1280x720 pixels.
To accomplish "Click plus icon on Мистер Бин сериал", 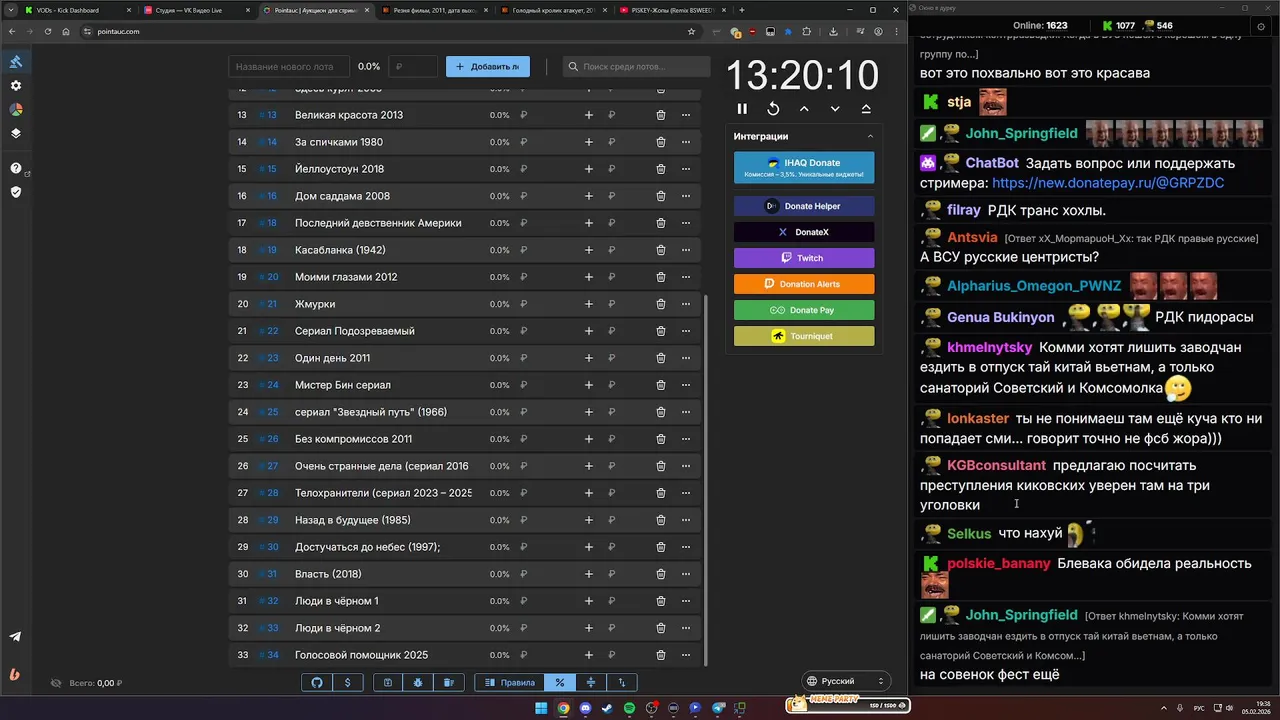I will click(x=589, y=385).
